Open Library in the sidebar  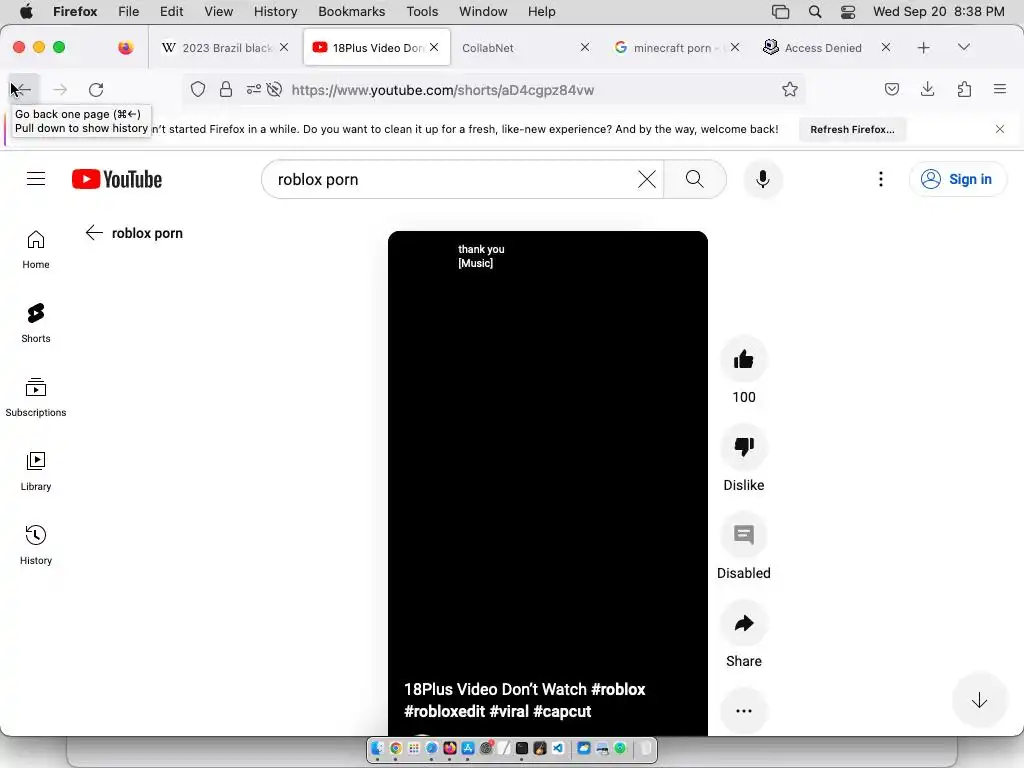(x=36, y=471)
